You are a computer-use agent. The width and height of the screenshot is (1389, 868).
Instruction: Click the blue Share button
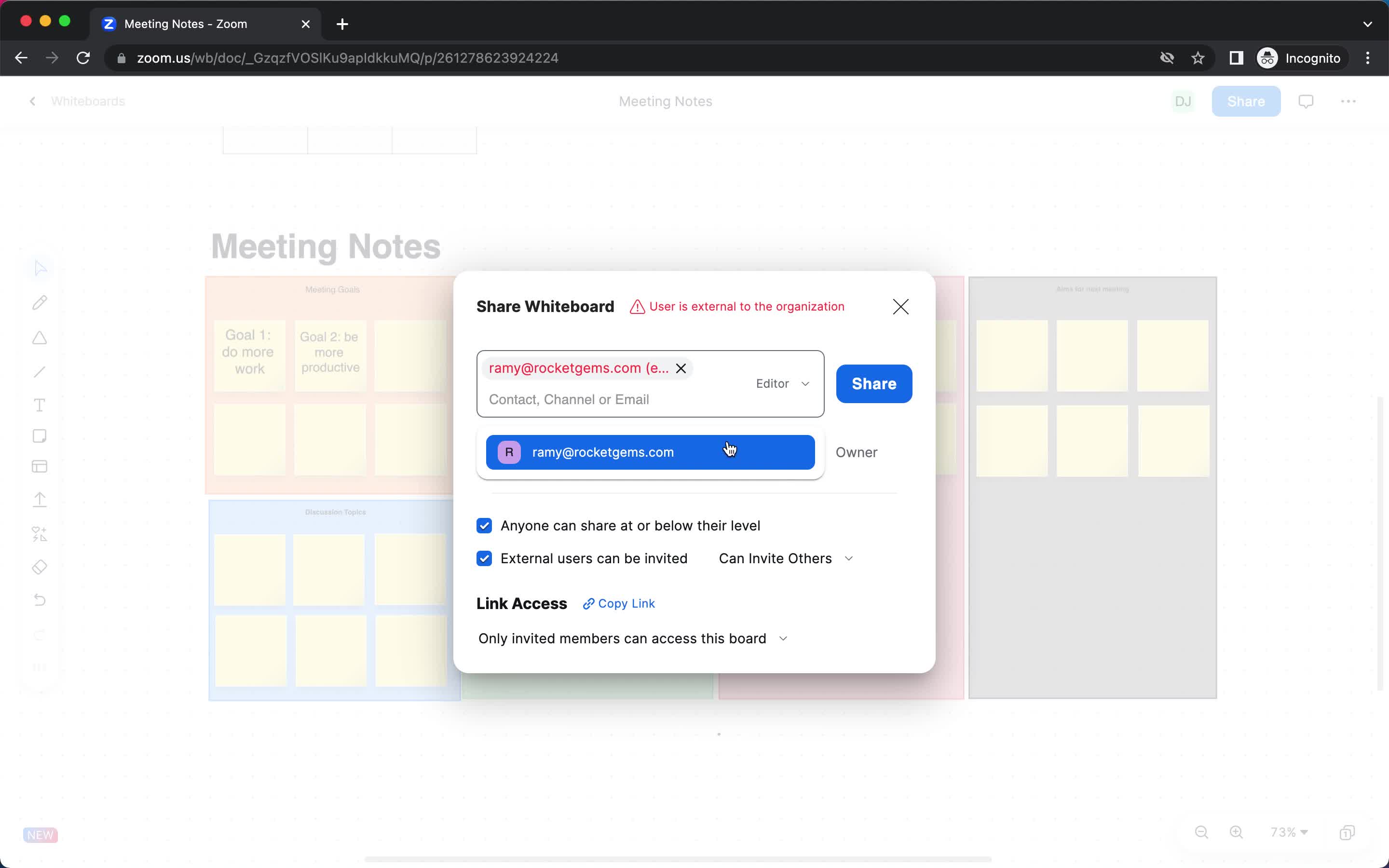click(x=873, y=383)
